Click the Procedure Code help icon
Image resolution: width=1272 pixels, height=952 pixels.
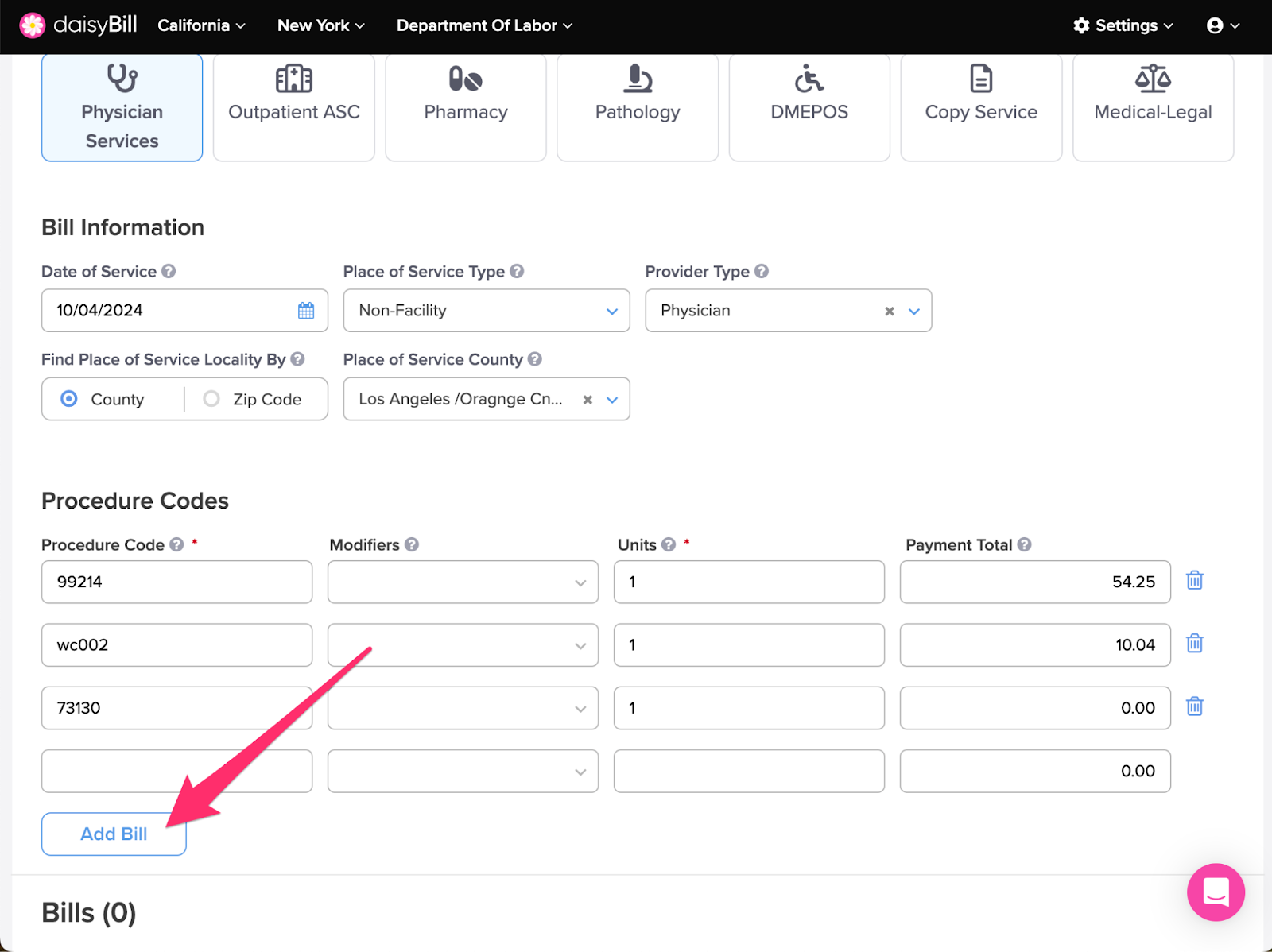(x=176, y=544)
